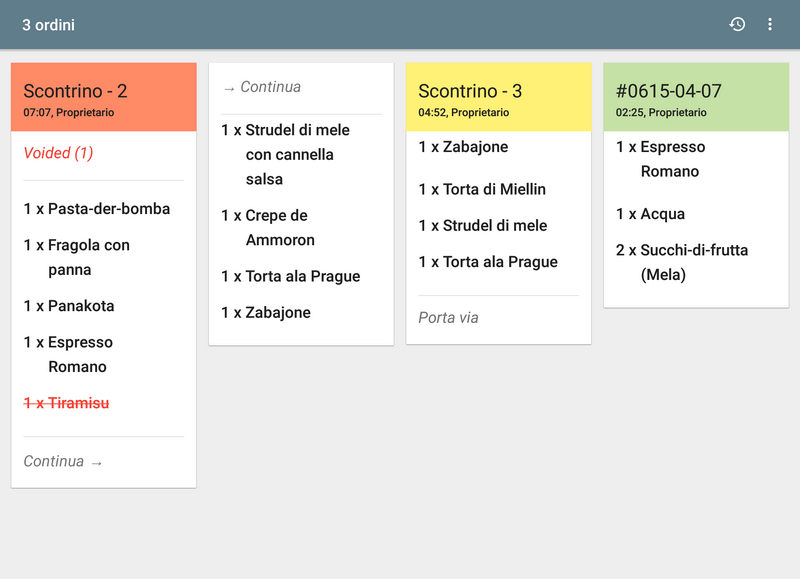Viewport: 800px width, 579px height.
Task: Select the Scontrino - 2 orange header
Action: (x=103, y=97)
